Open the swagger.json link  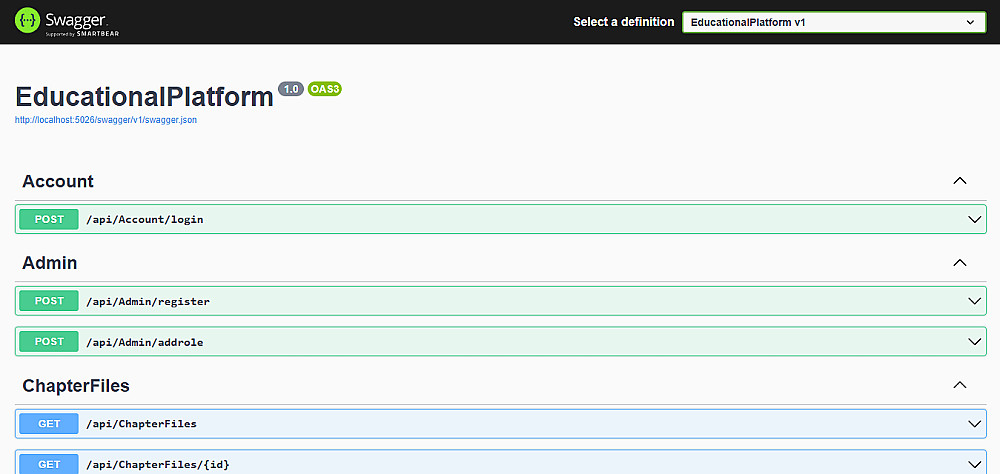98,120
